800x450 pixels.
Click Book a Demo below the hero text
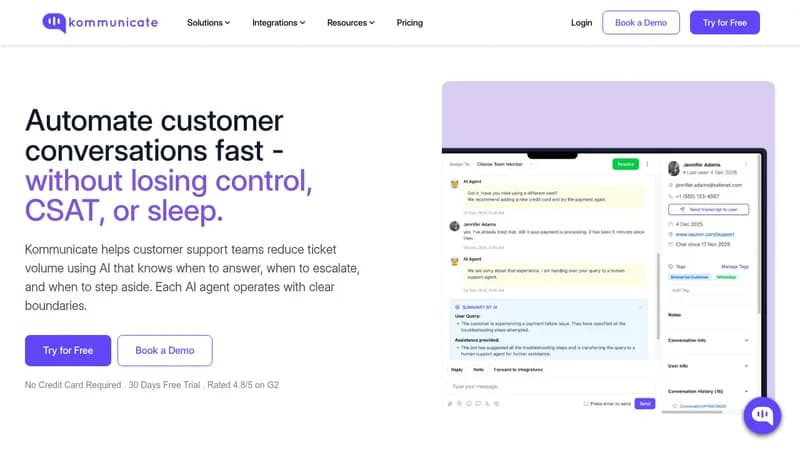(165, 351)
